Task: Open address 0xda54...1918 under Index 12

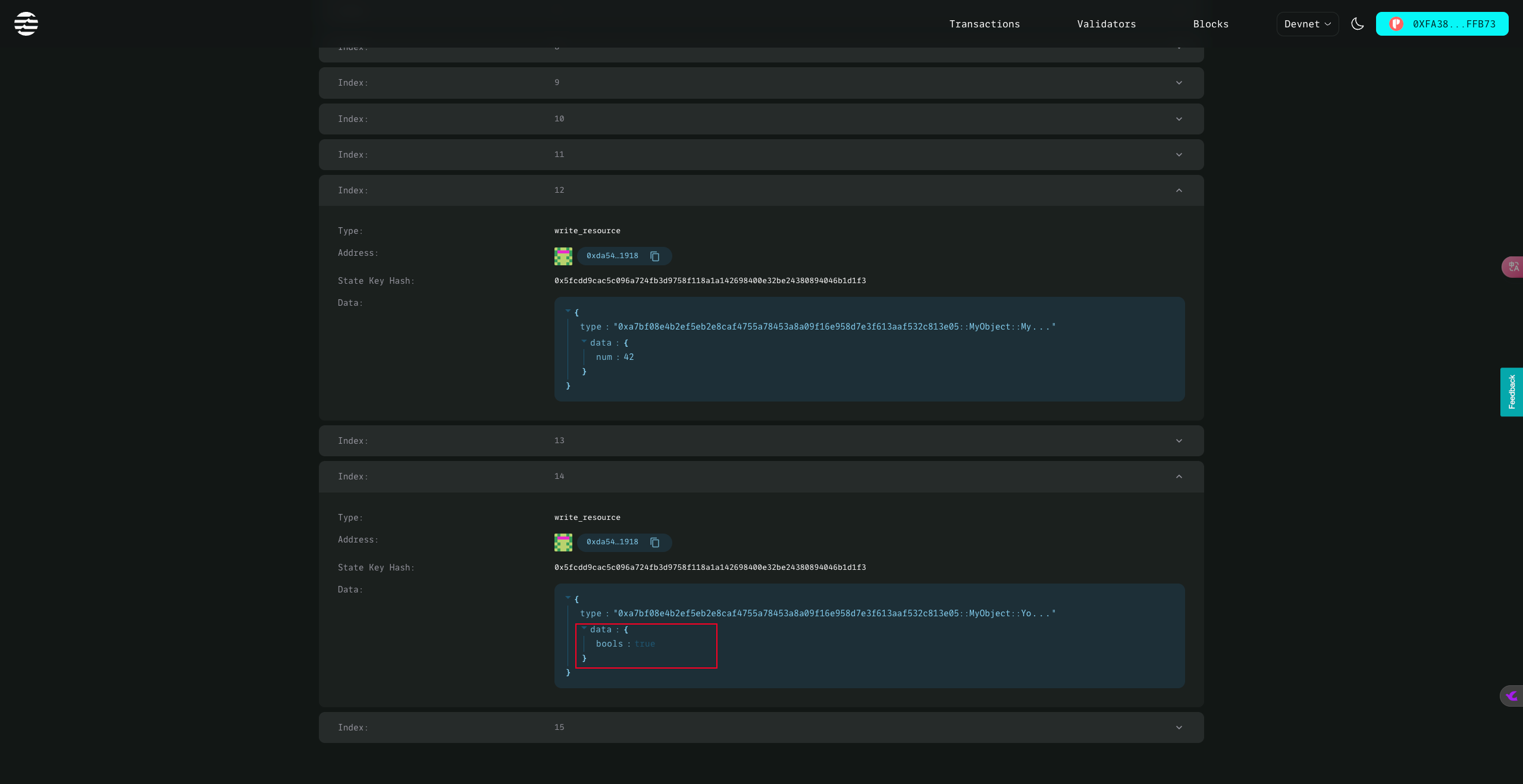Action: (612, 256)
